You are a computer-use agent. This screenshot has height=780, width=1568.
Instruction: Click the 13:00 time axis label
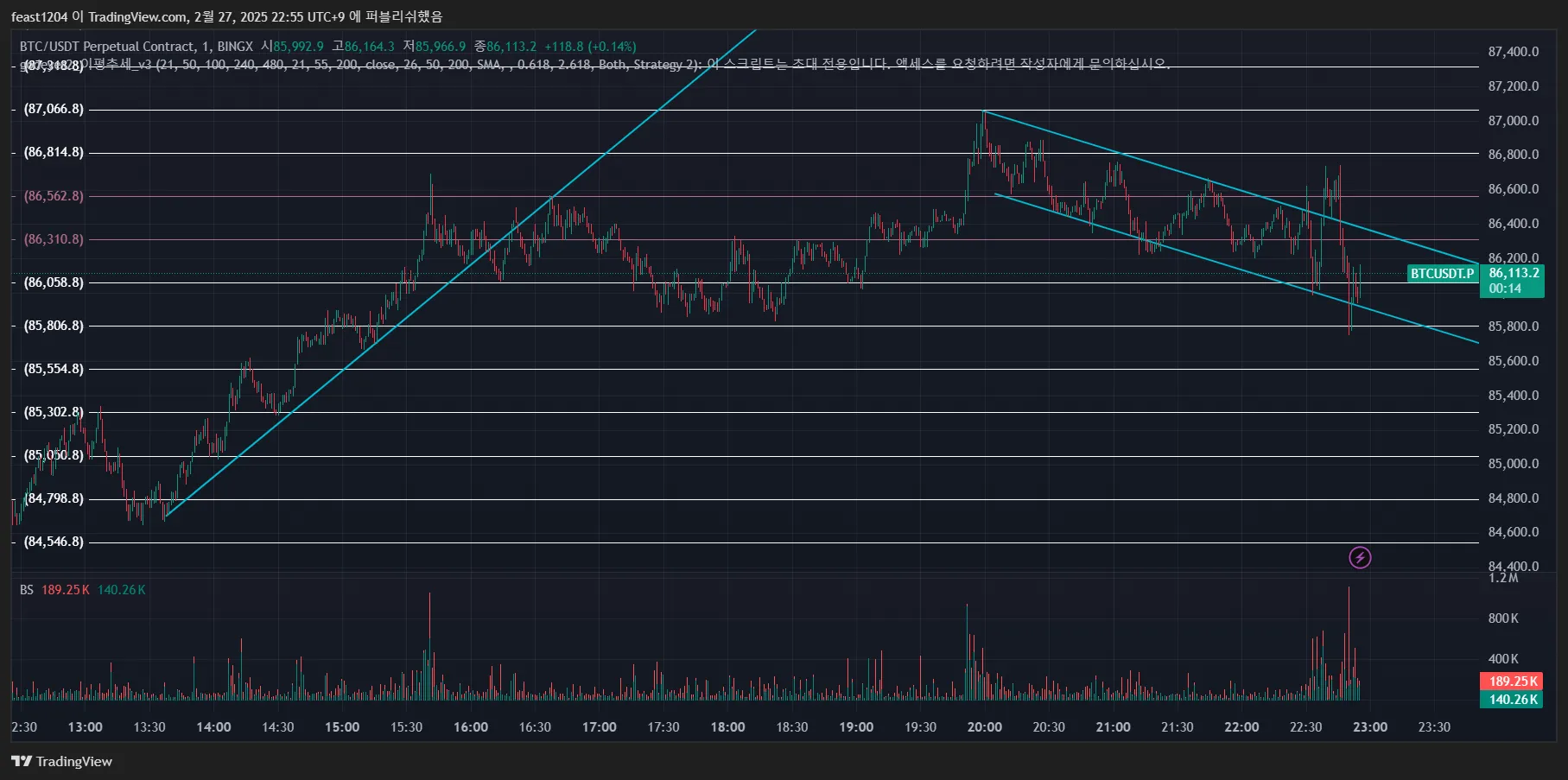(x=85, y=727)
